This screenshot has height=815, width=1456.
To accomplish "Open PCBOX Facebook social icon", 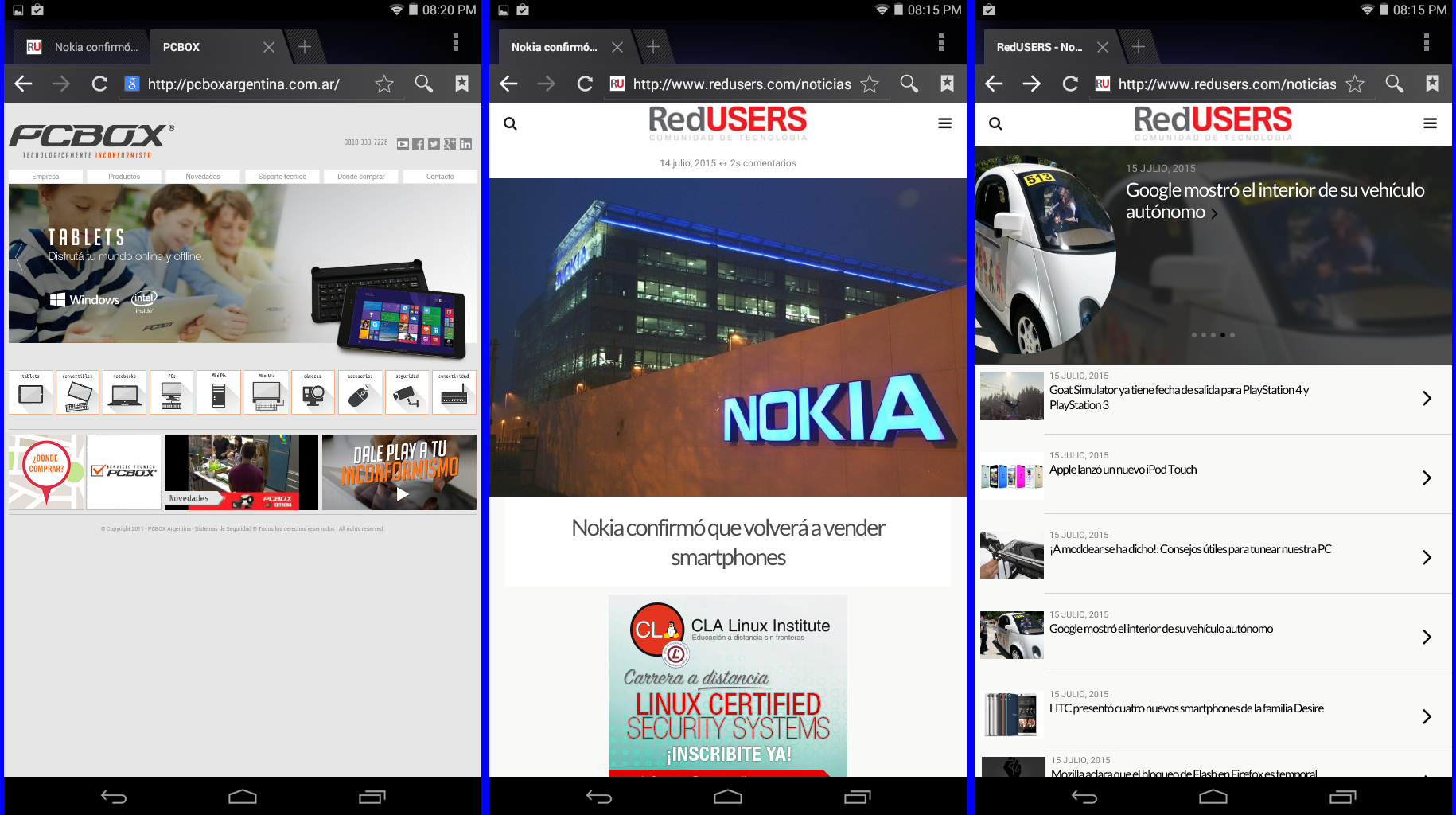I will [419, 144].
